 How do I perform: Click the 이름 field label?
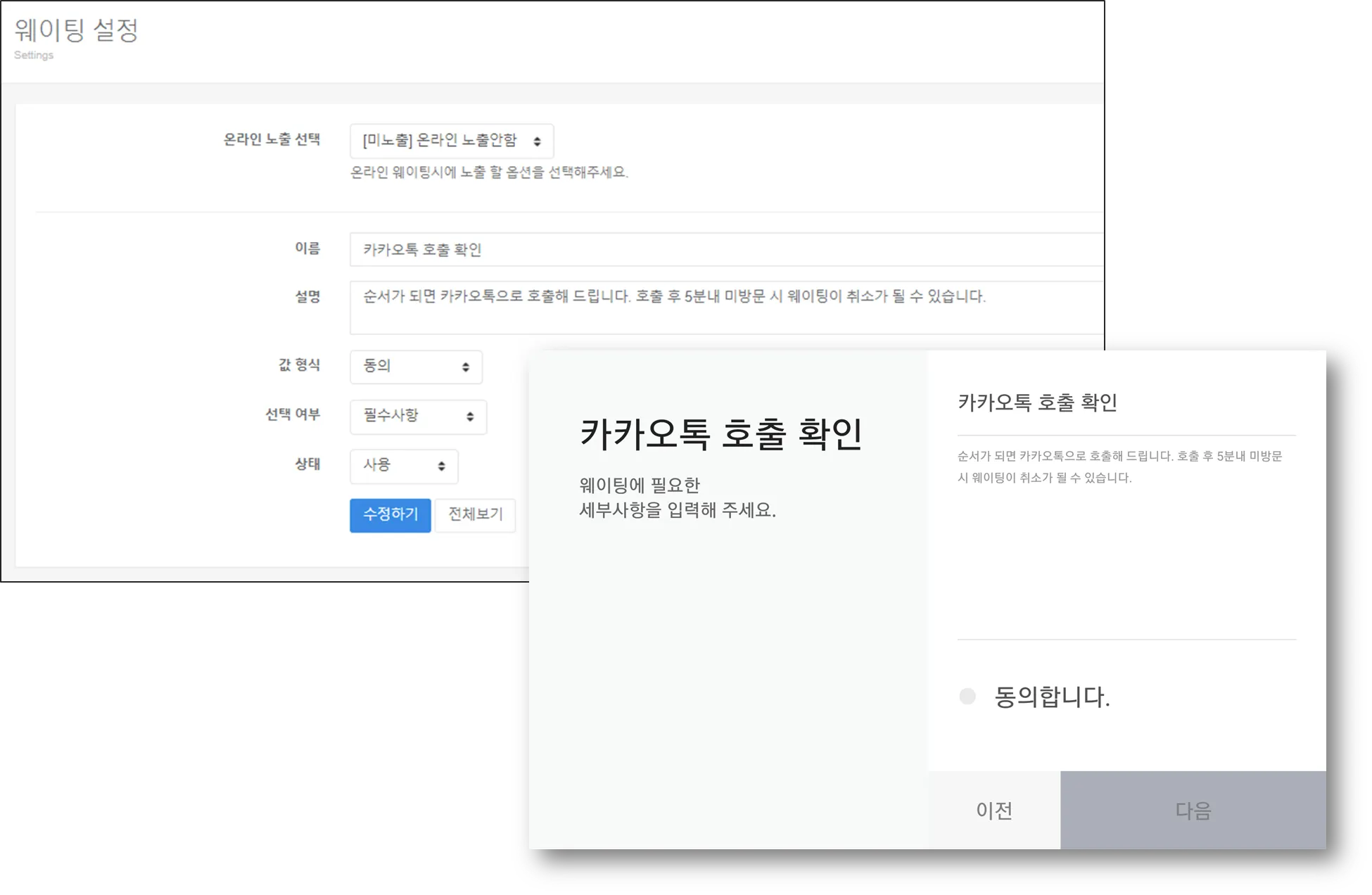pos(307,248)
